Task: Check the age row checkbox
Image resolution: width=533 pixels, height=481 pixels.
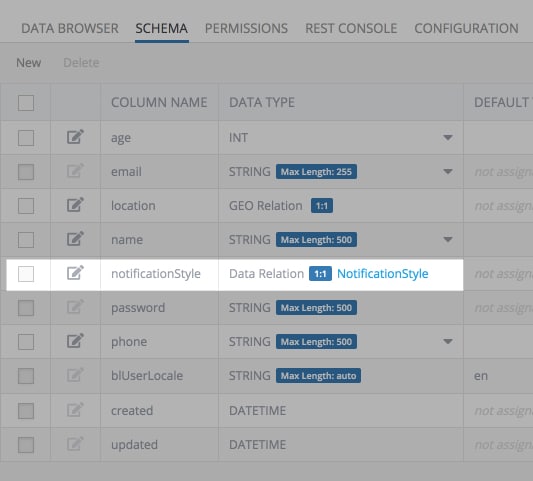Action: coord(26,138)
